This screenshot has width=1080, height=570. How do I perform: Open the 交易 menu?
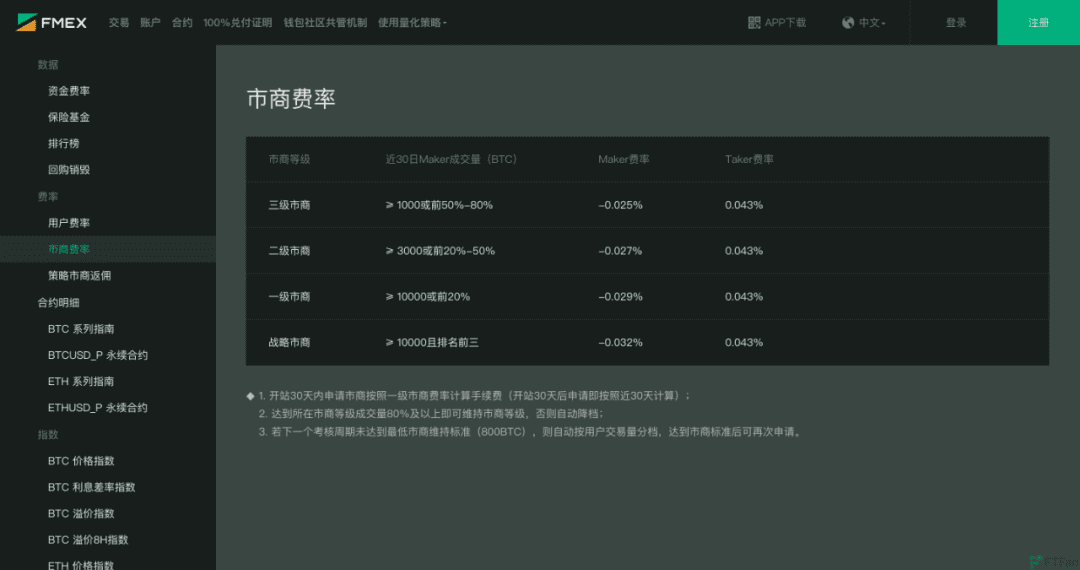[x=118, y=23]
